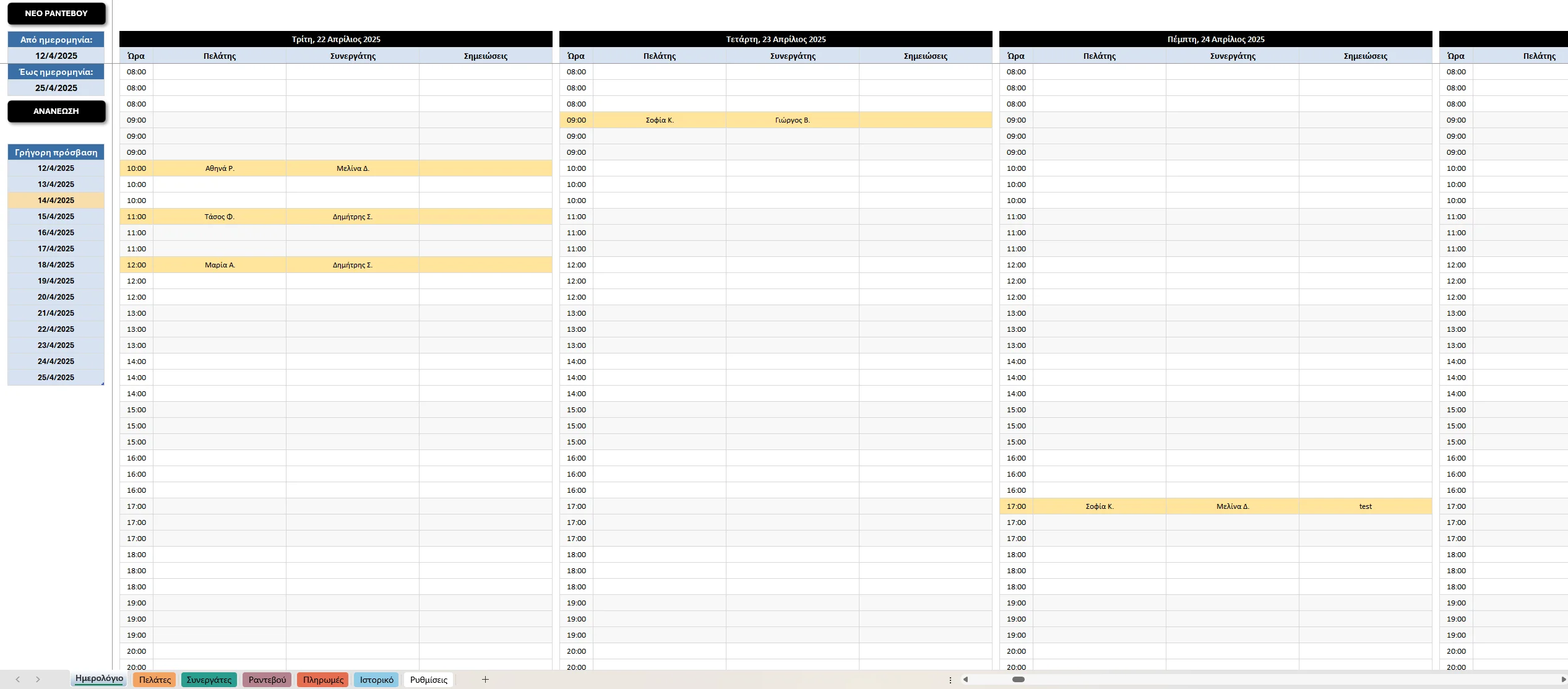1568x689 pixels.
Task: Select Μελίνα Δ. in Thursday's 17:00 row
Action: click(1233, 506)
